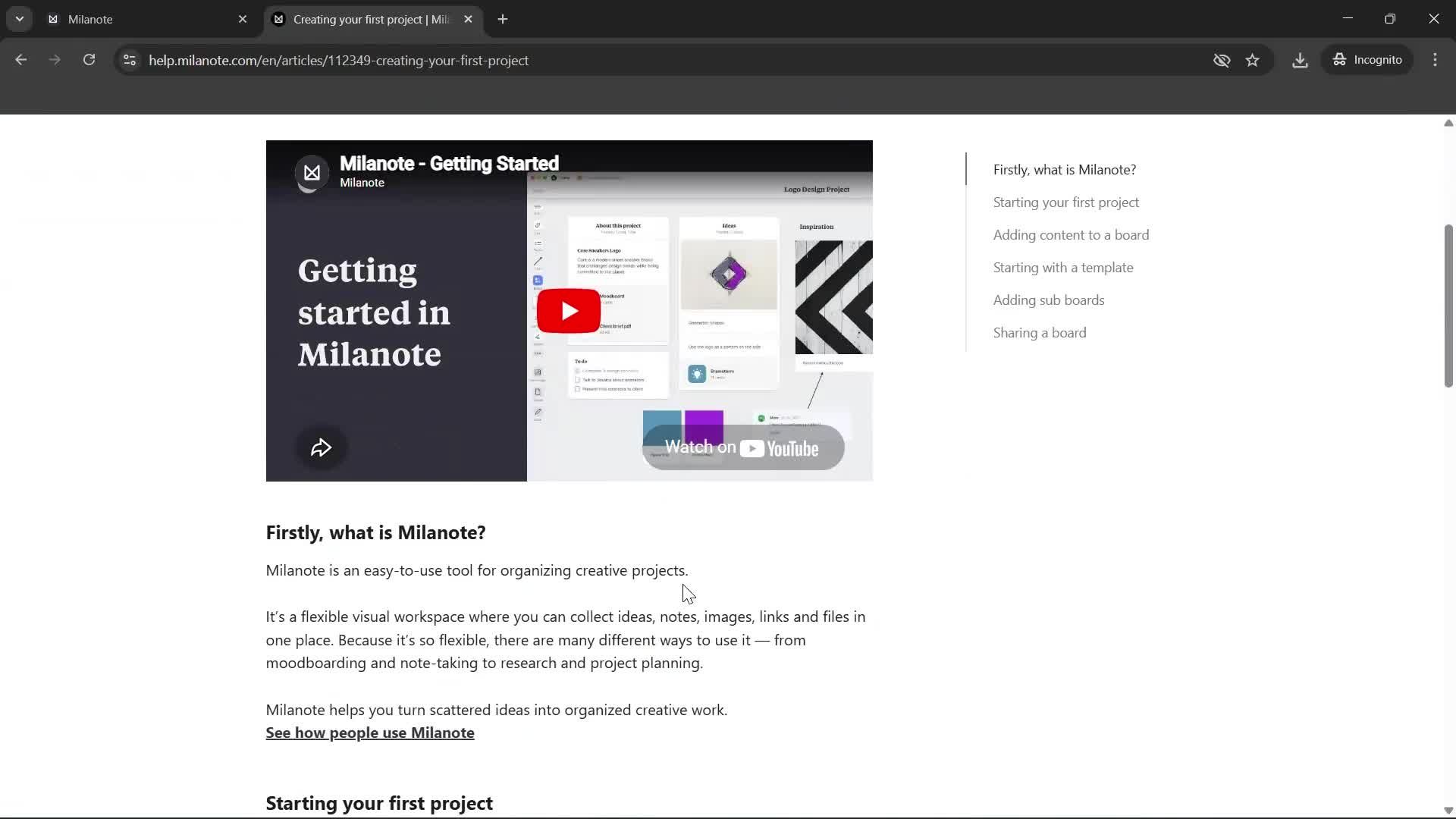Screen dimensions: 1456x819
Task: Navigate to Adding sub boards section
Action: [x=1048, y=300]
